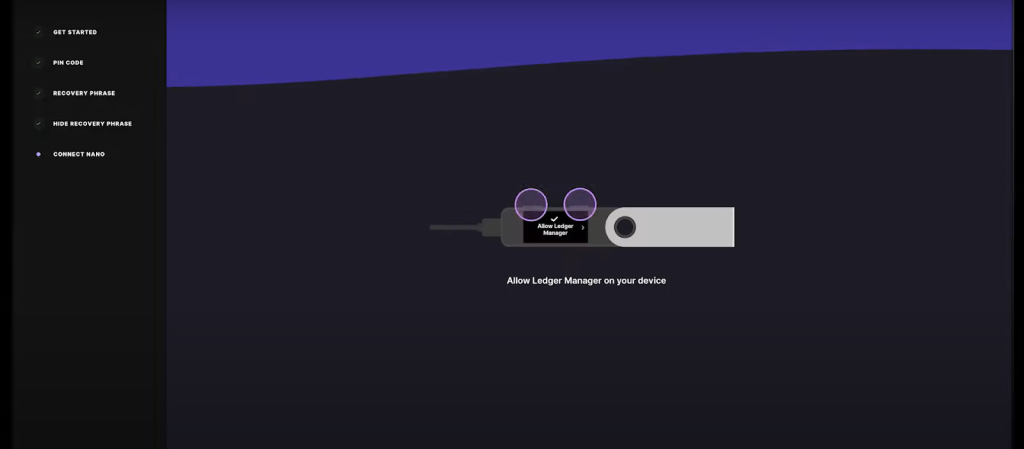This screenshot has width=1024, height=449.
Task: Click the checkmark beside Hide Recovery Phrase
Action: pyautogui.click(x=39, y=124)
